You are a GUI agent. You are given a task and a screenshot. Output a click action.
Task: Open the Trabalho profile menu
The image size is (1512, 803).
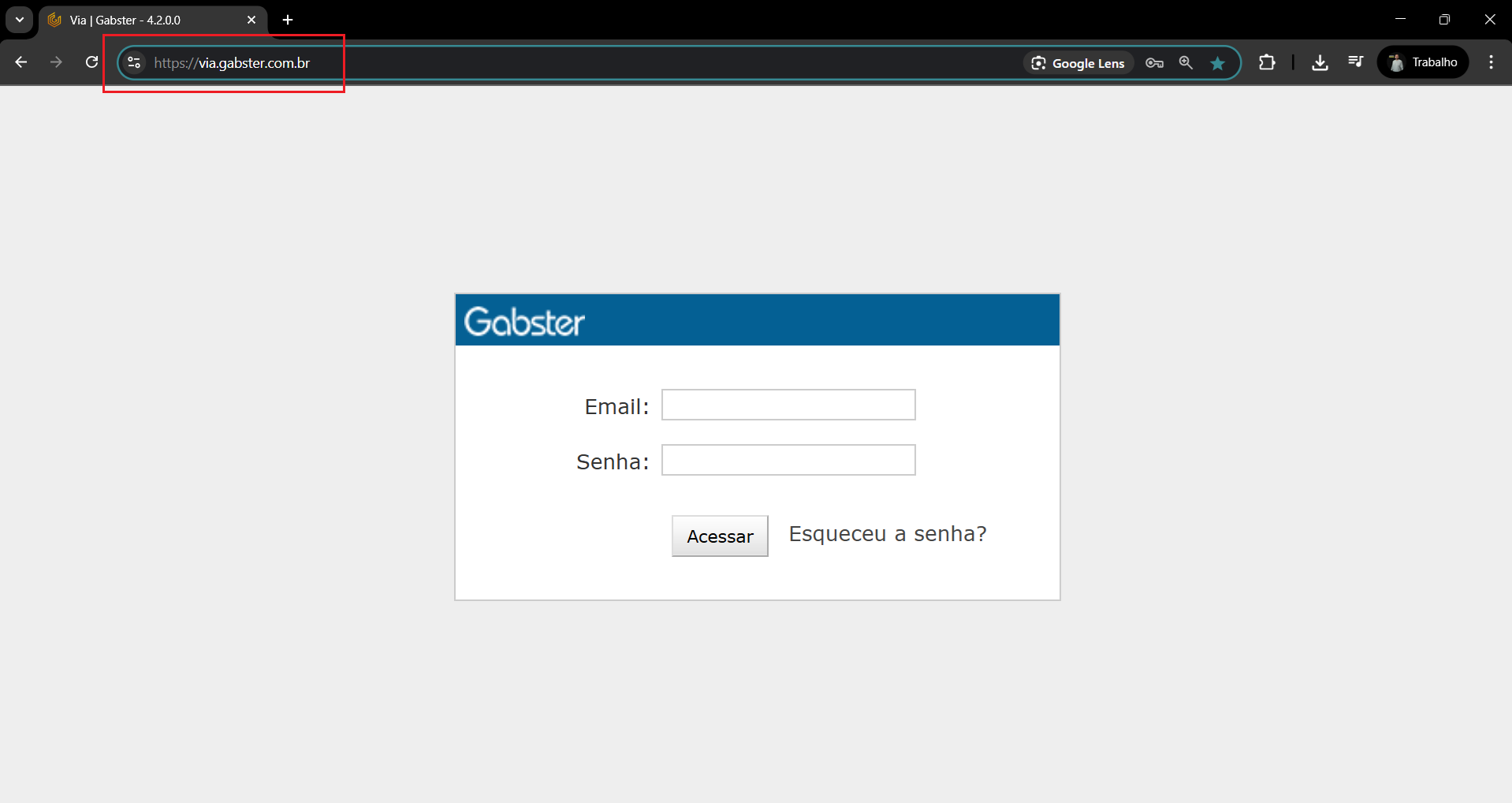click(x=1423, y=62)
